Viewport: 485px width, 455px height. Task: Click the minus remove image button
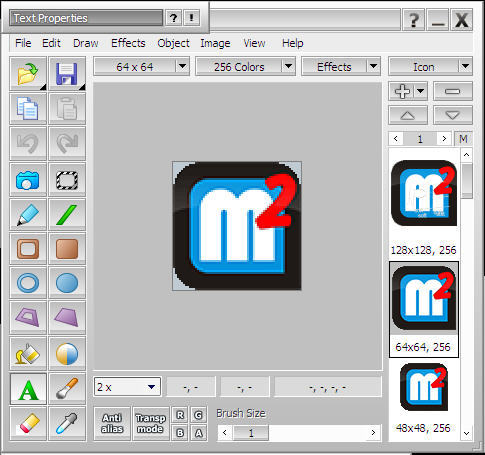click(453, 91)
